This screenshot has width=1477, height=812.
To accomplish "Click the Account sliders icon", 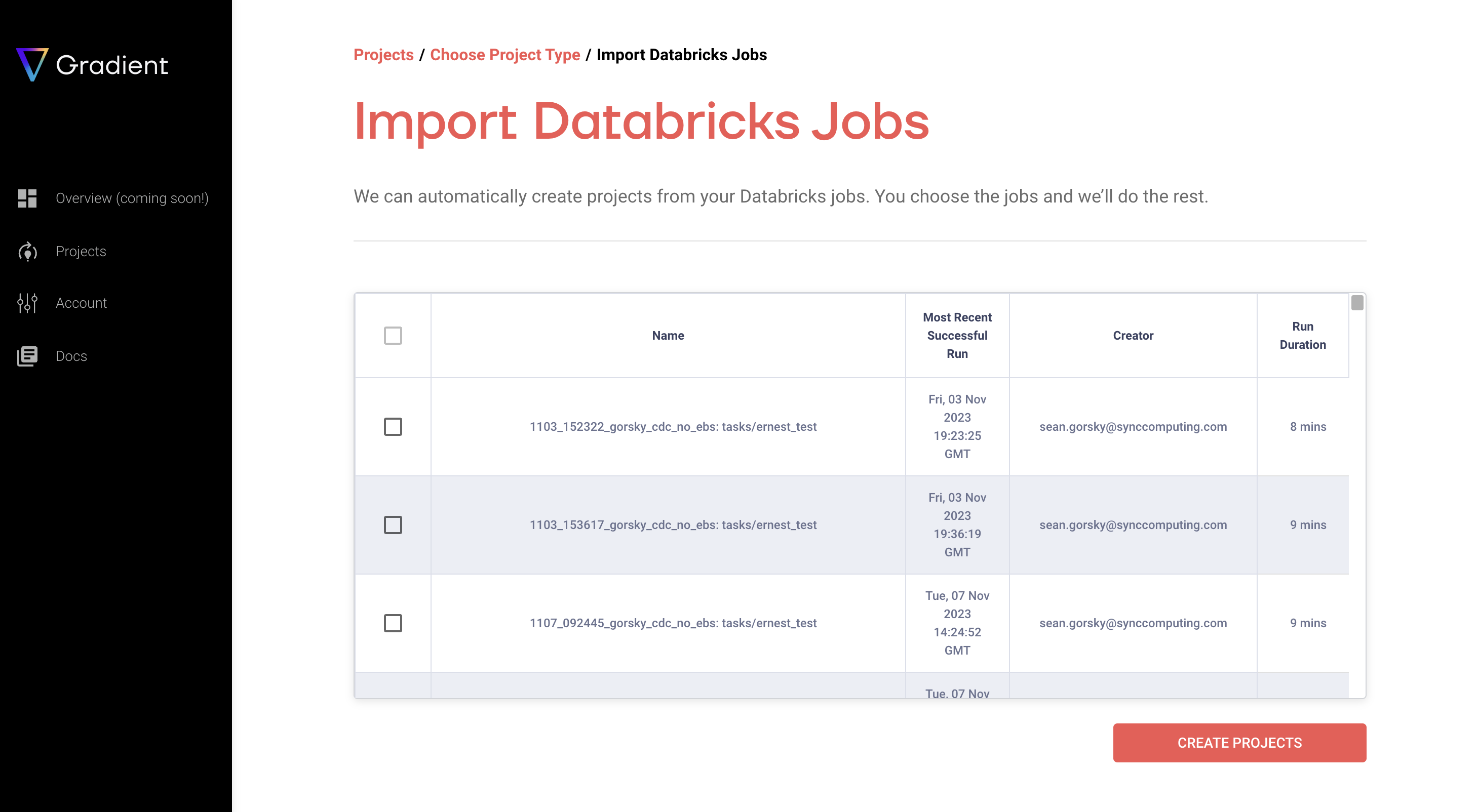I will click(27, 303).
